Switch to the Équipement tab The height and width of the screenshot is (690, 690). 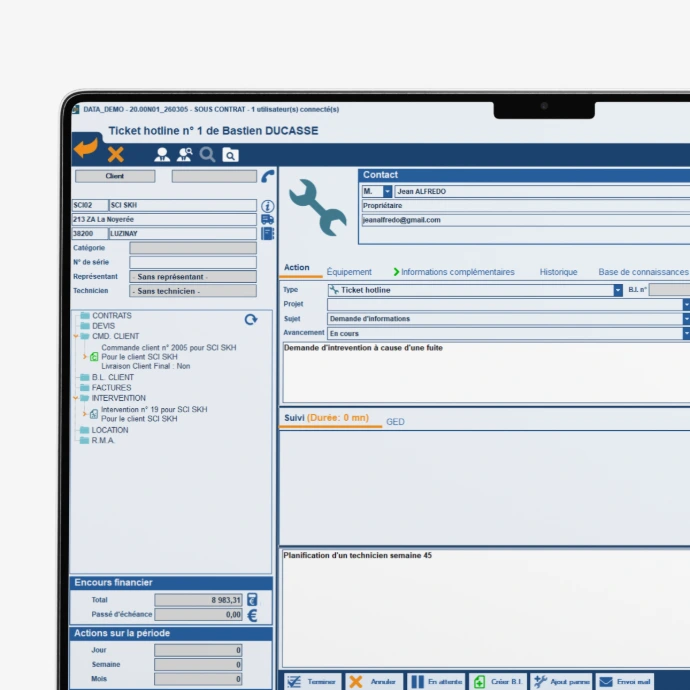tap(349, 272)
